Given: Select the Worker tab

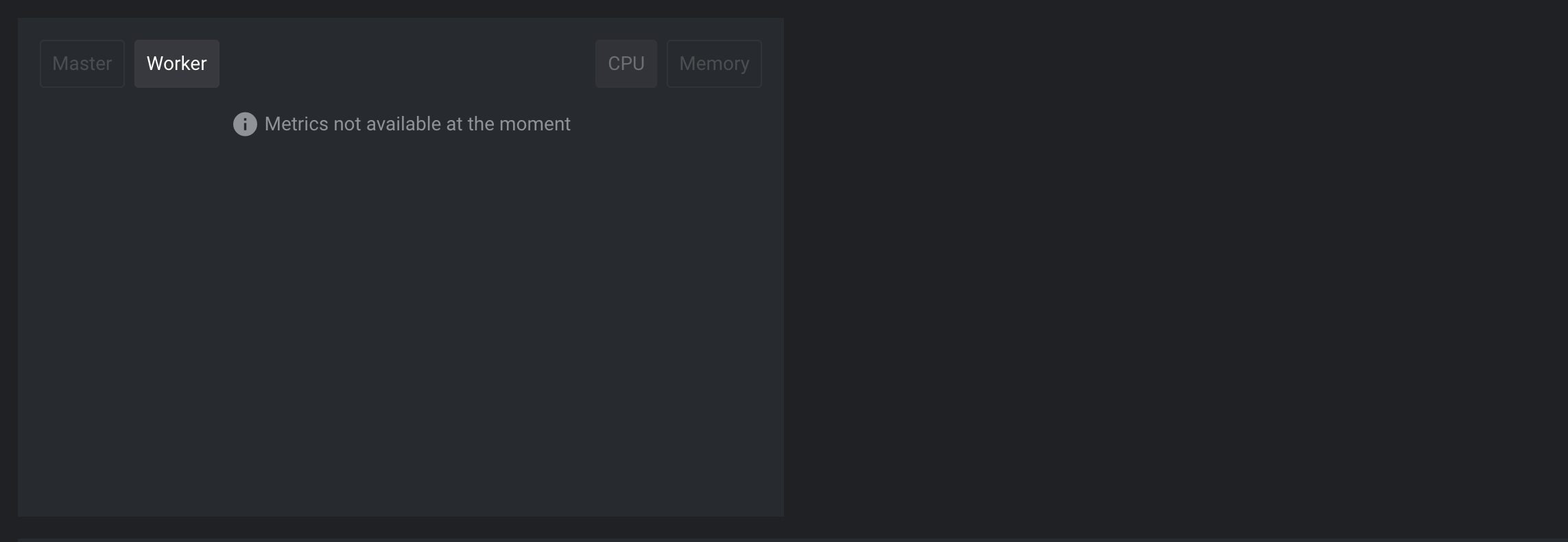Looking at the screenshot, I should pos(177,64).
